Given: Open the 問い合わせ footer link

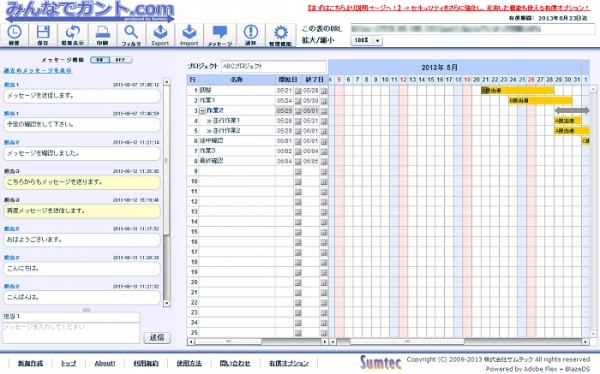Looking at the screenshot, I should click(235, 363).
